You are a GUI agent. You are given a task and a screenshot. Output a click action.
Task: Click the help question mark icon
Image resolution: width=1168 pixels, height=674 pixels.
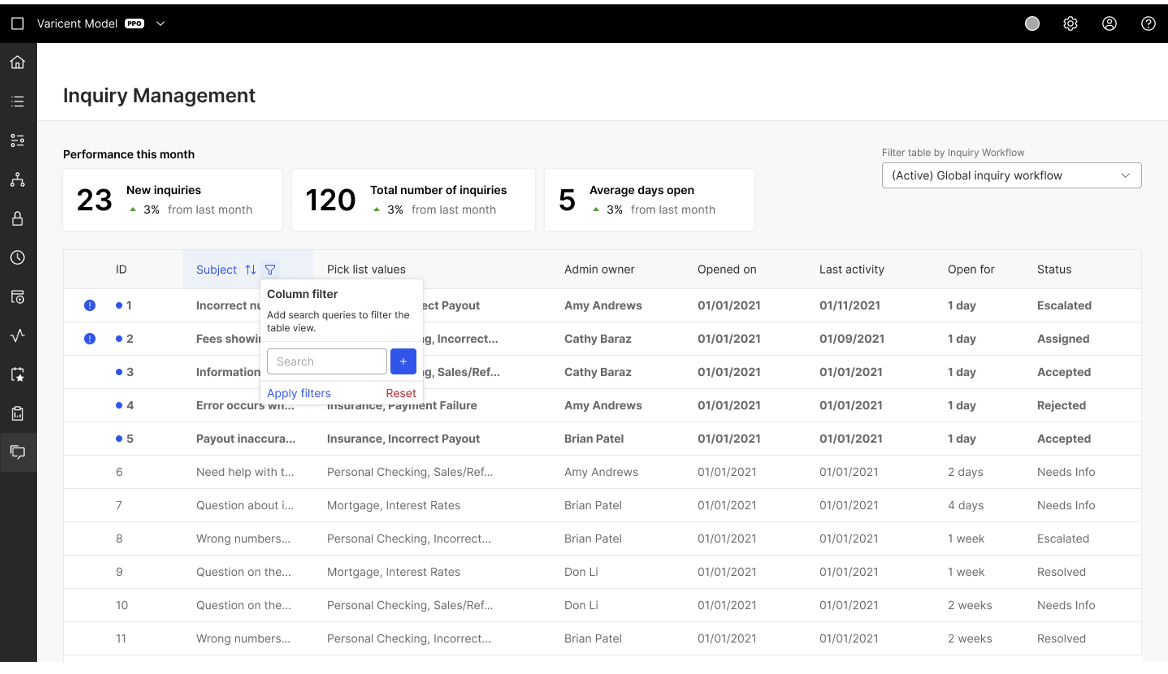point(1148,24)
